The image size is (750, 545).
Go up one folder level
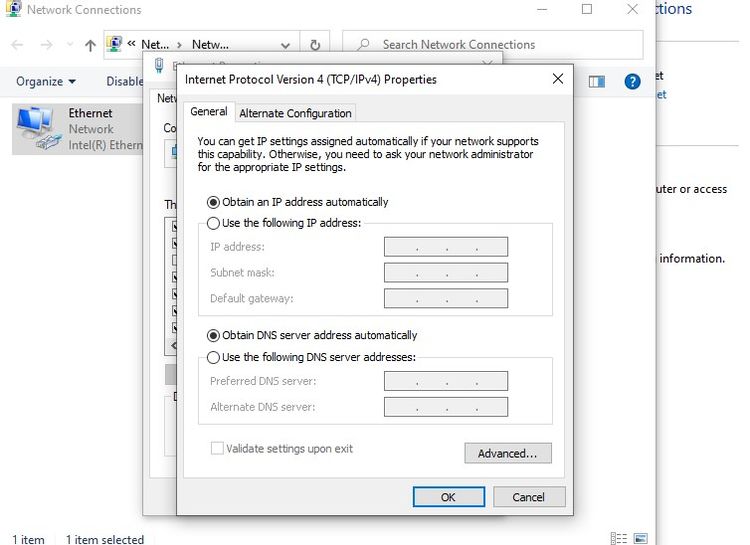tap(90, 45)
